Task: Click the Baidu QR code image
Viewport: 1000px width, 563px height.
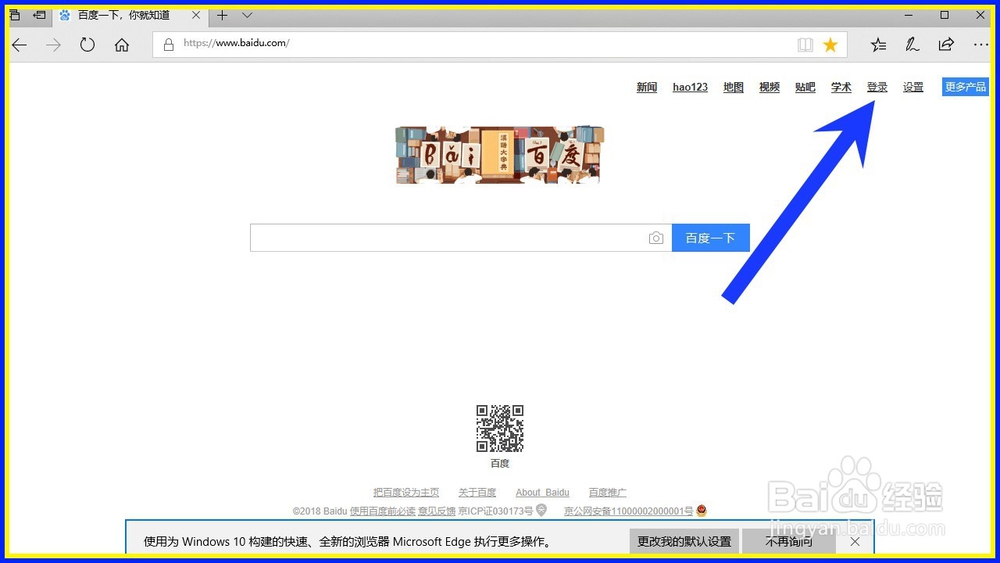Action: tap(500, 428)
